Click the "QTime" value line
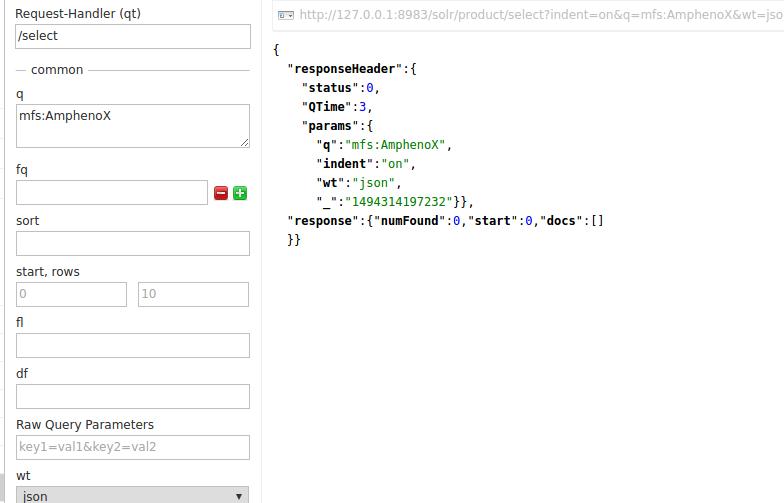The image size is (784, 503). click(338, 106)
